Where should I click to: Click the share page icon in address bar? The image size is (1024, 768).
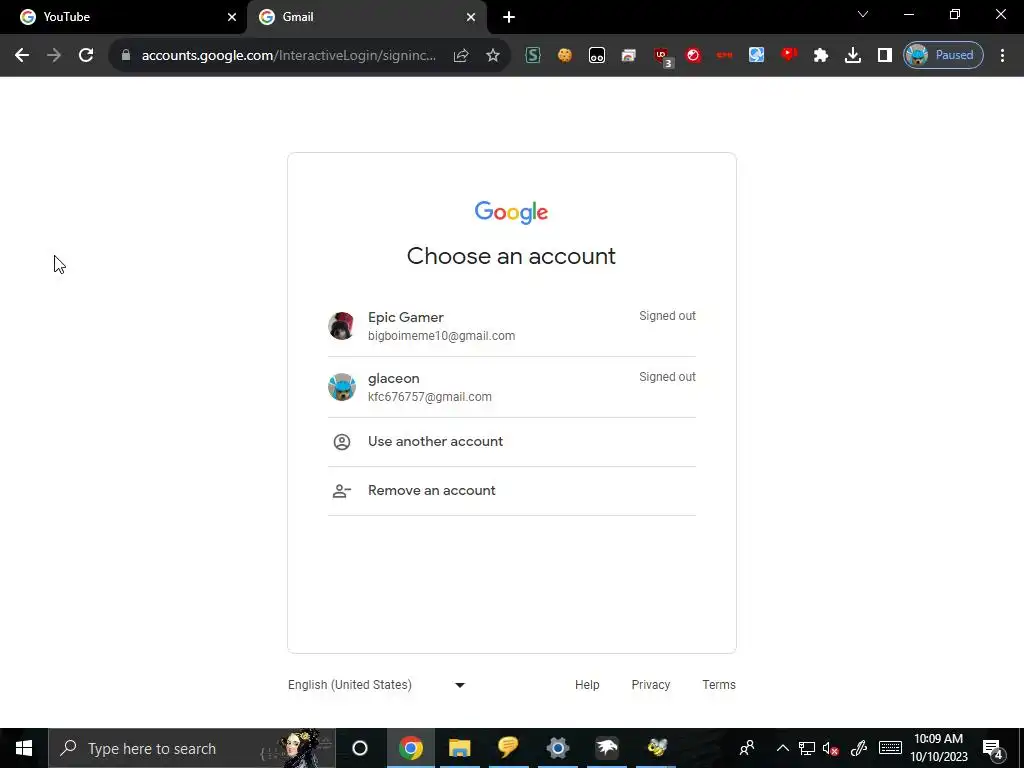click(x=461, y=56)
